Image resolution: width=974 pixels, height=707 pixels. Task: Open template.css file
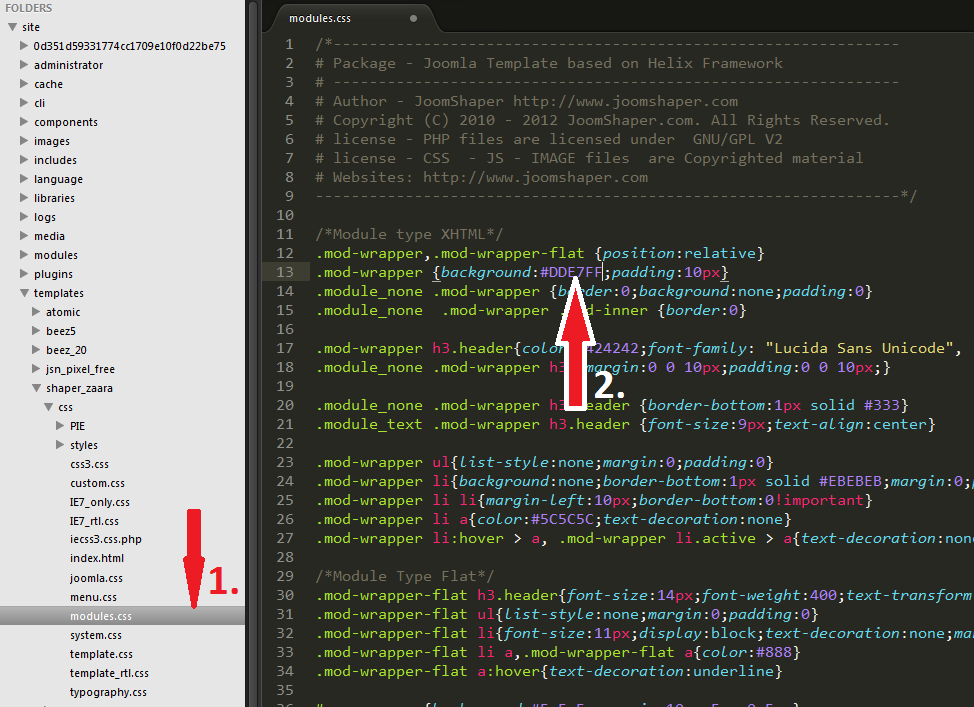tap(101, 654)
